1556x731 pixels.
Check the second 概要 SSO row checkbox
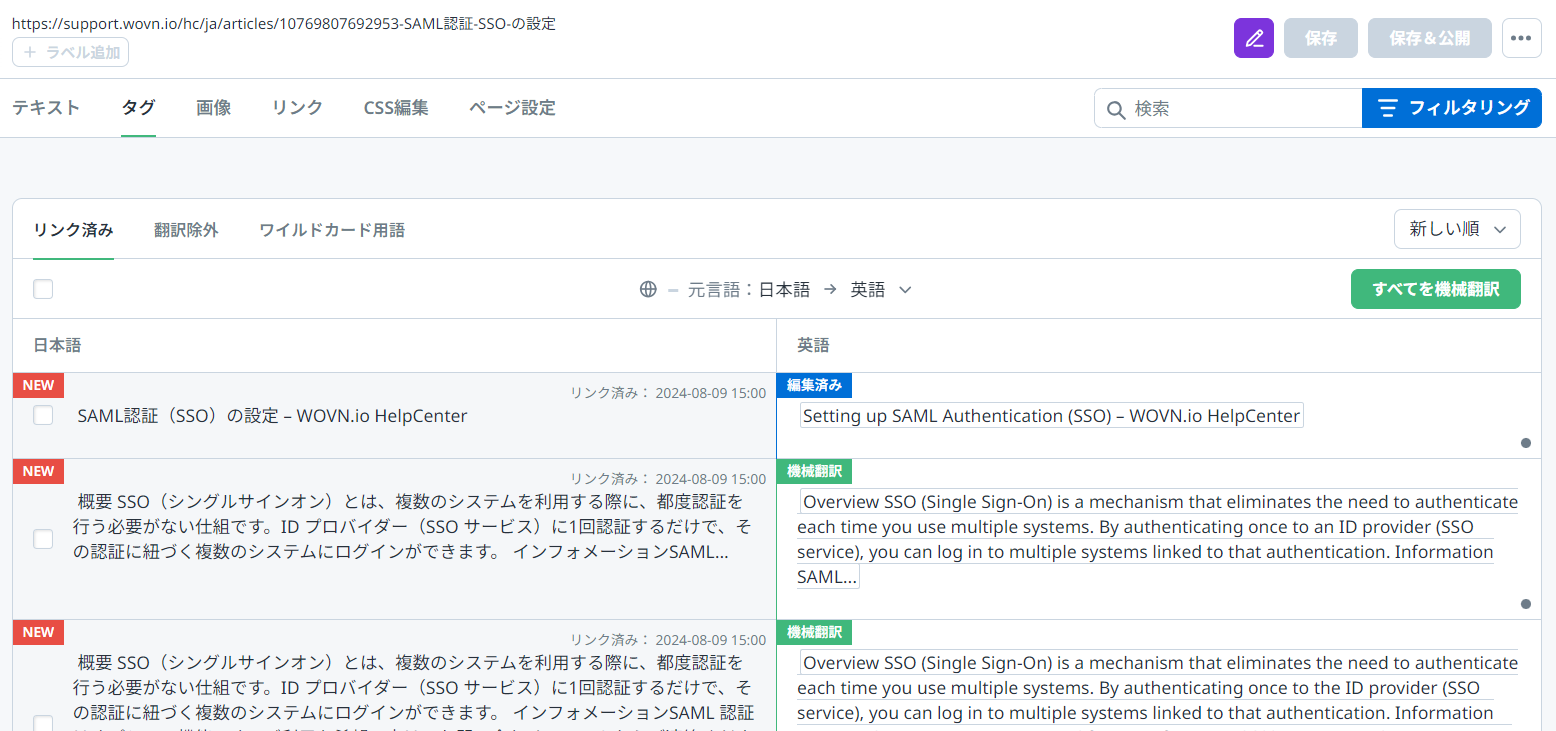43,539
